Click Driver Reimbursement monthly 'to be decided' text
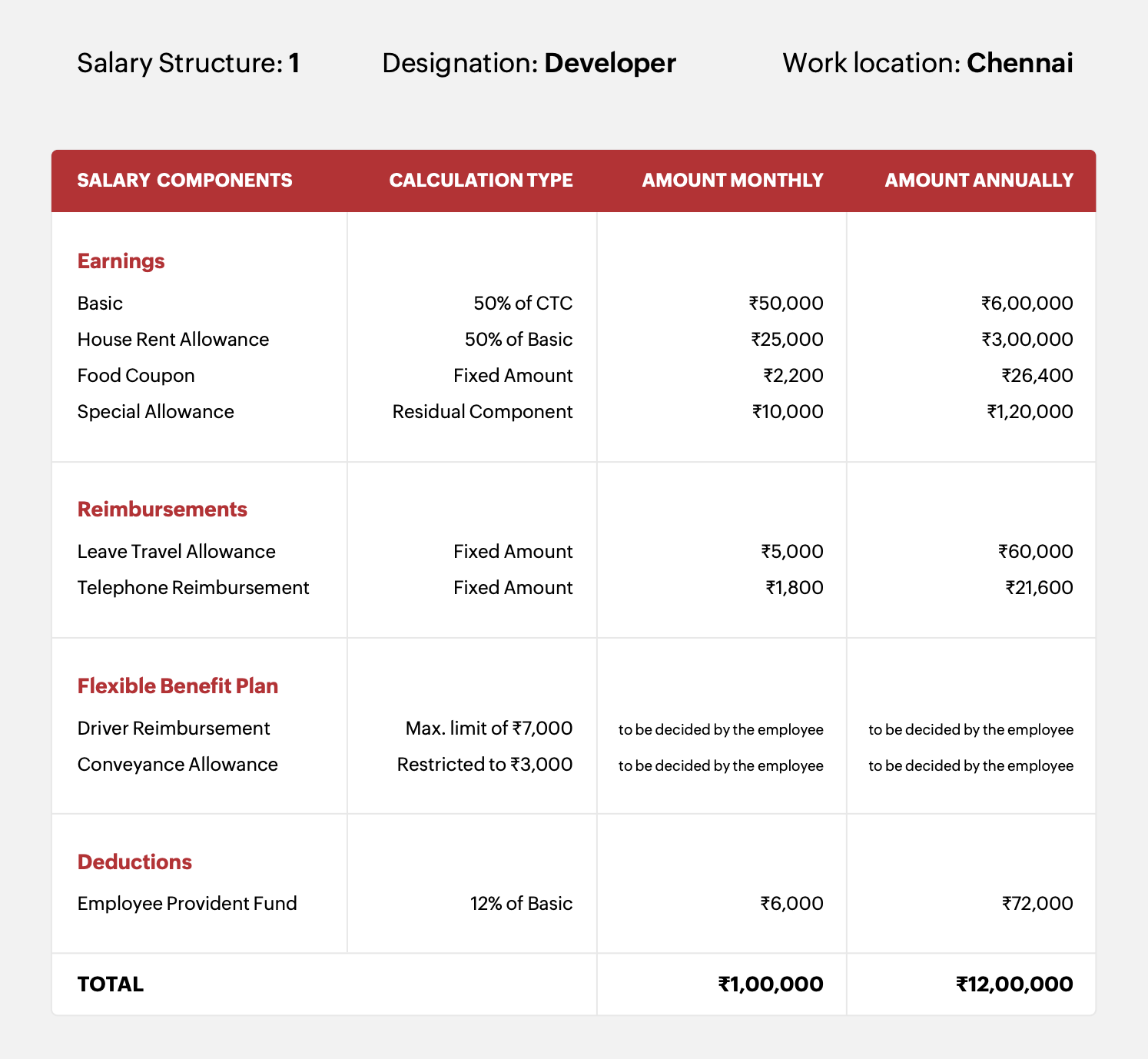The image size is (1148, 1059). point(721,730)
